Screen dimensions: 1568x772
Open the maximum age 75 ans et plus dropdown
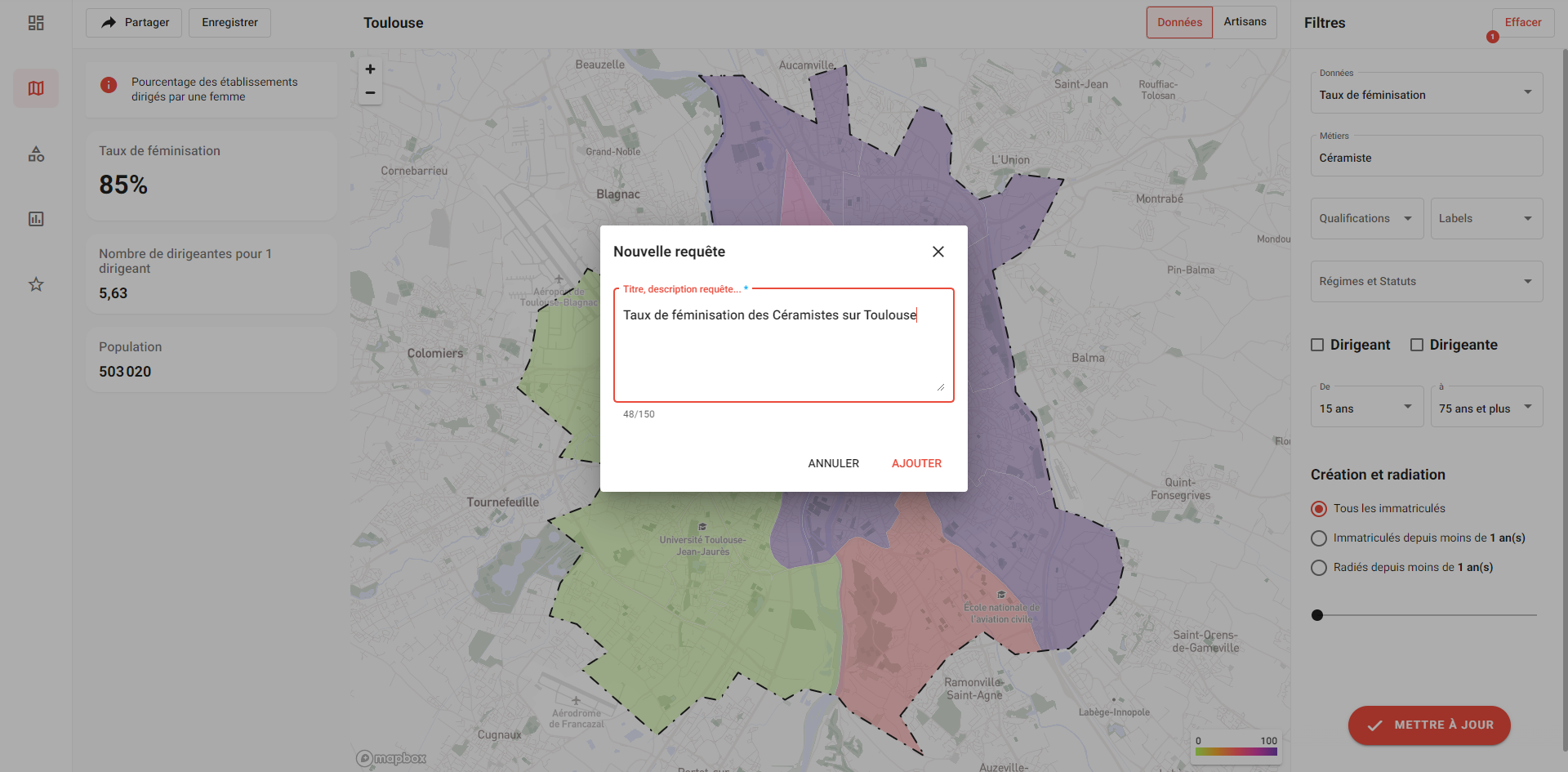coord(1486,407)
